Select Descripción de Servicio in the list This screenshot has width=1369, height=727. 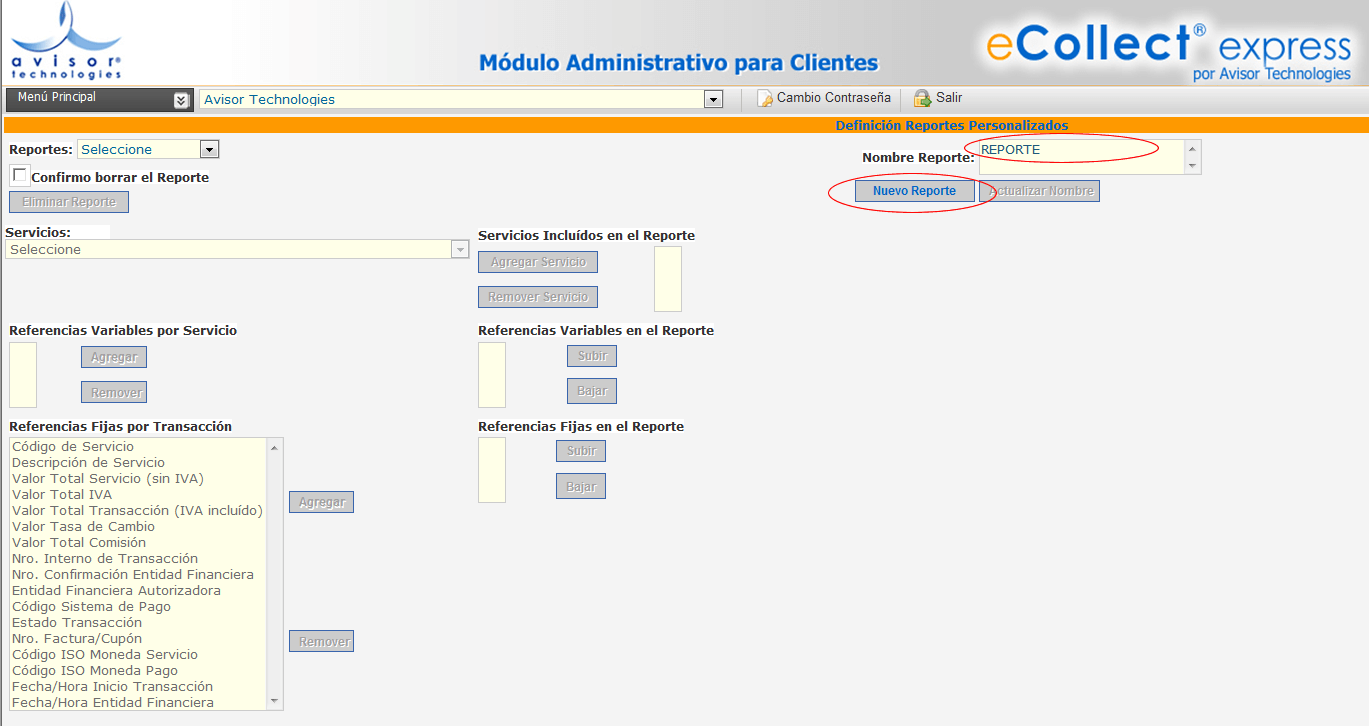[138, 463]
